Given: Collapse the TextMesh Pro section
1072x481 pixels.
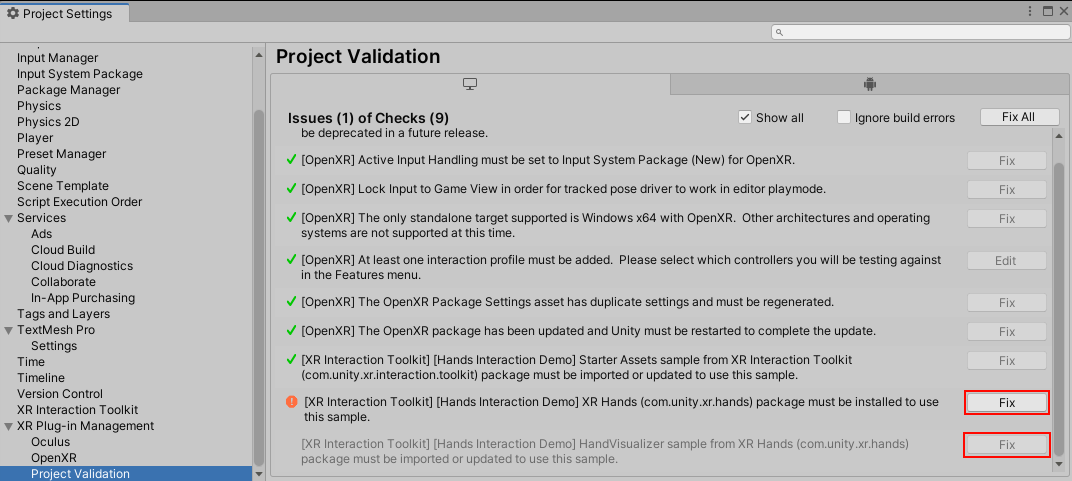Looking at the screenshot, I should click(9, 330).
